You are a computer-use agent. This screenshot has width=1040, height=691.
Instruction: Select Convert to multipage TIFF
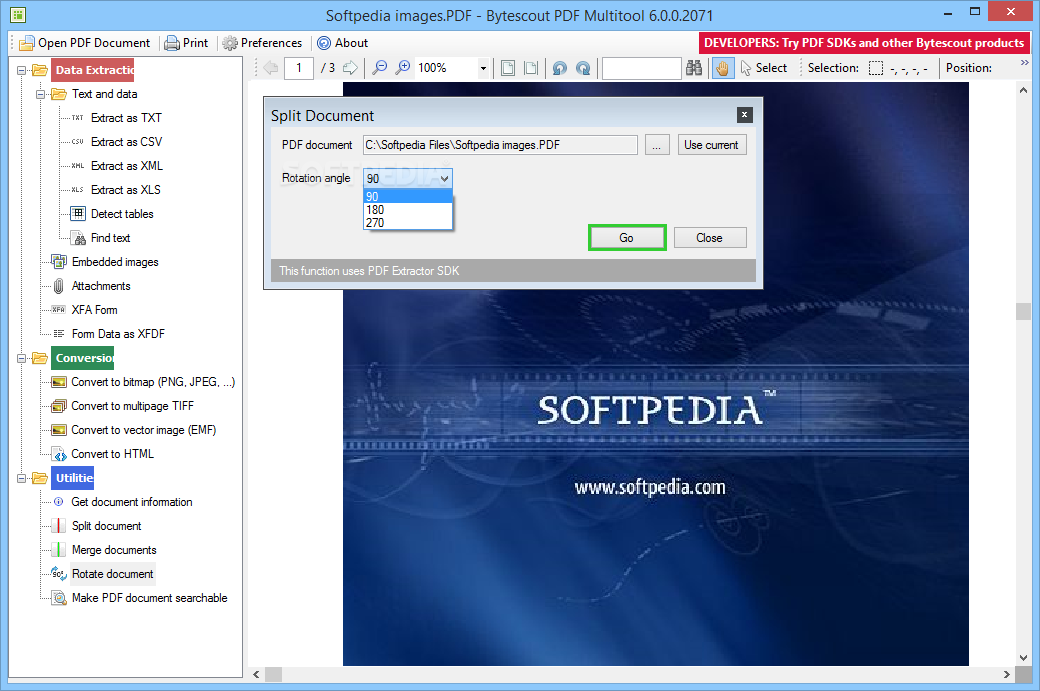[x=132, y=406]
